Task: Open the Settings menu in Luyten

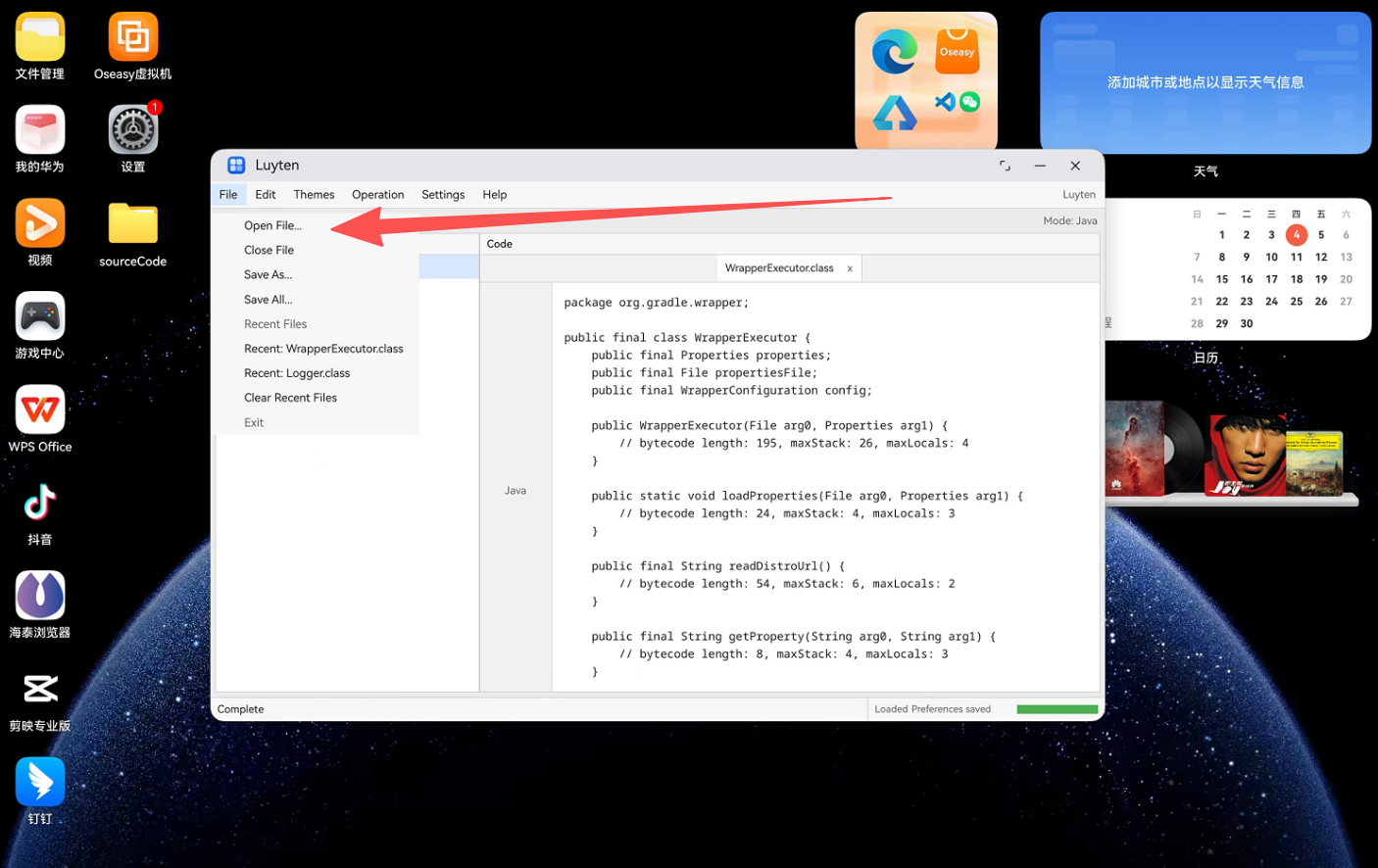Action: pyautogui.click(x=443, y=195)
